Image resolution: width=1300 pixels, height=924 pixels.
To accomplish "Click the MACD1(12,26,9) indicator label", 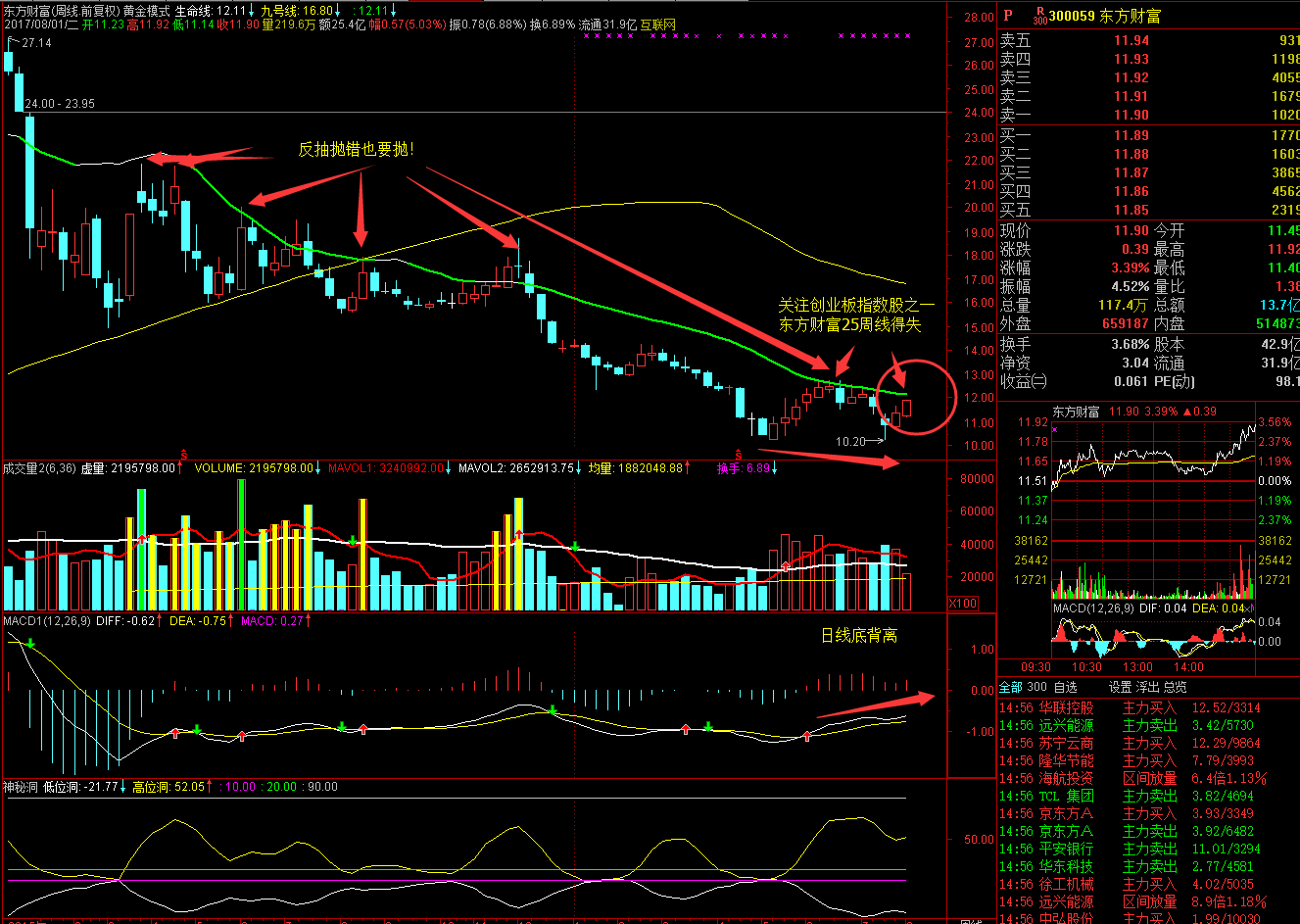I will click(47, 620).
